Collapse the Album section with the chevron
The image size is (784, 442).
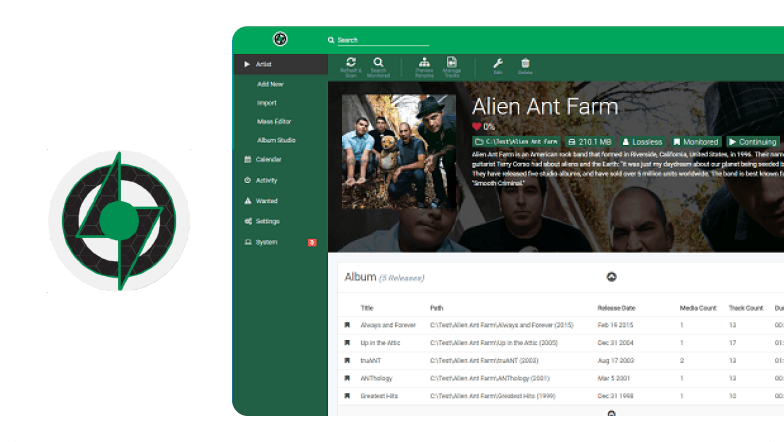coord(612,277)
